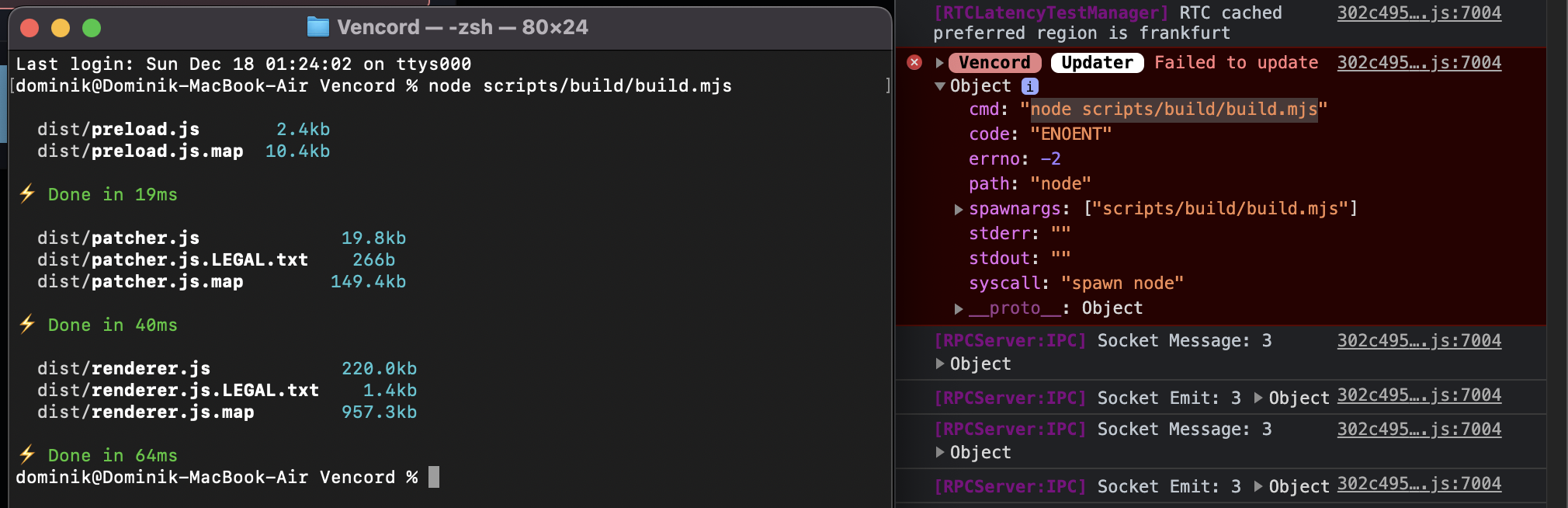
Task: Click dist/preload.js in Terminal output
Action: pyautogui.click(x=118, y=129)
